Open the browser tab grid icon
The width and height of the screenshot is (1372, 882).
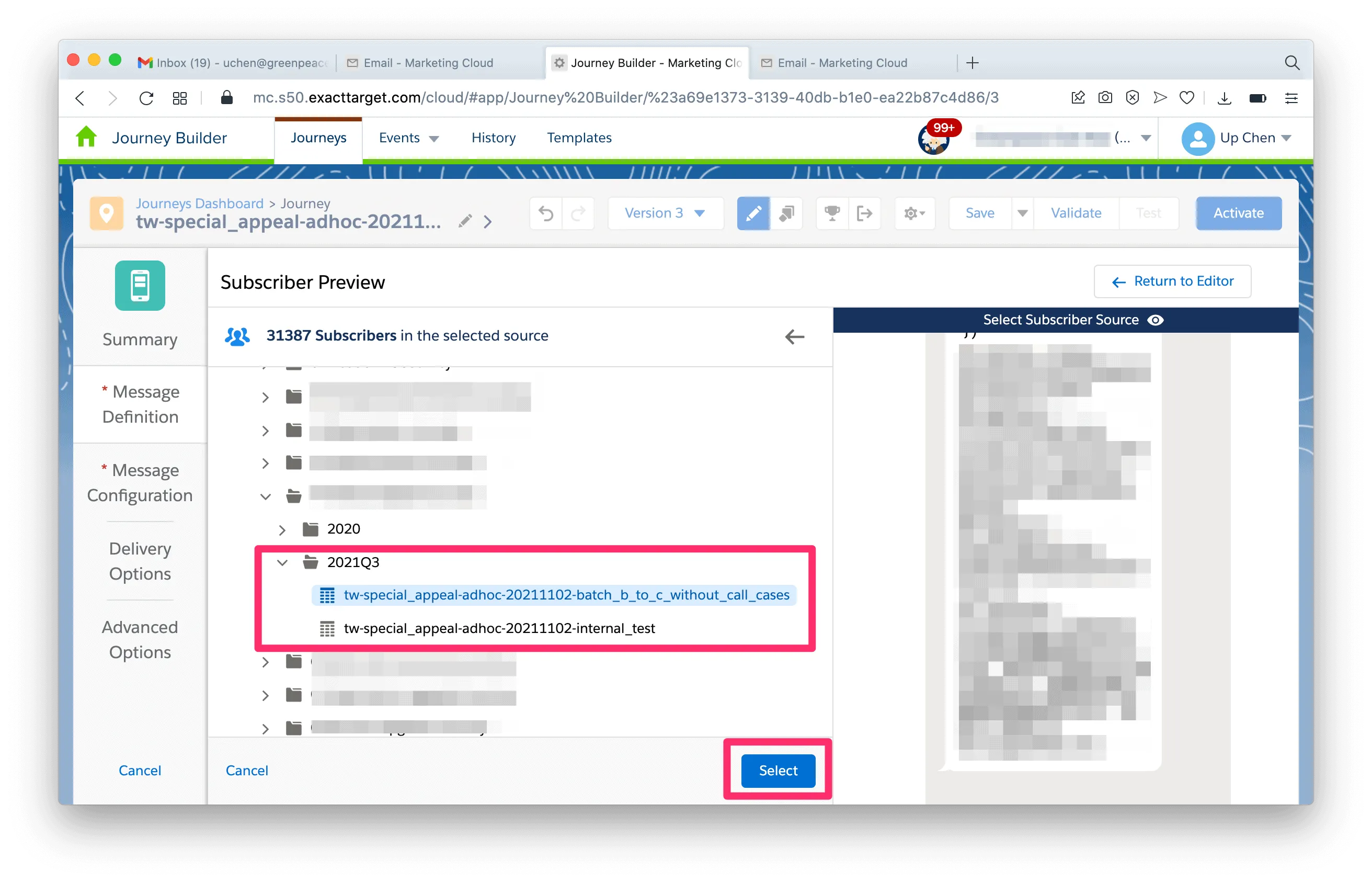click(180, 98)
